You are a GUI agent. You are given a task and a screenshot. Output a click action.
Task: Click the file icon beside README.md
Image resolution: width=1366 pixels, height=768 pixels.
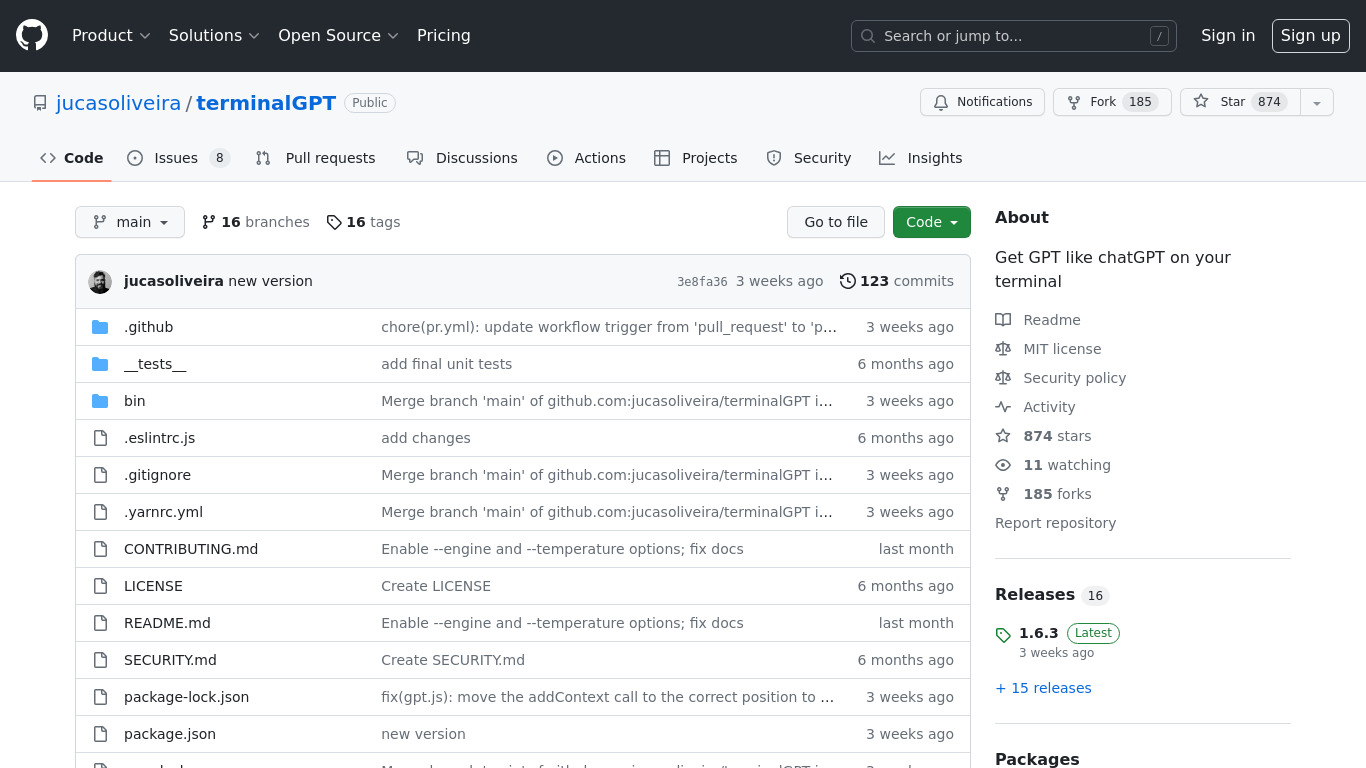pos(100,623)
